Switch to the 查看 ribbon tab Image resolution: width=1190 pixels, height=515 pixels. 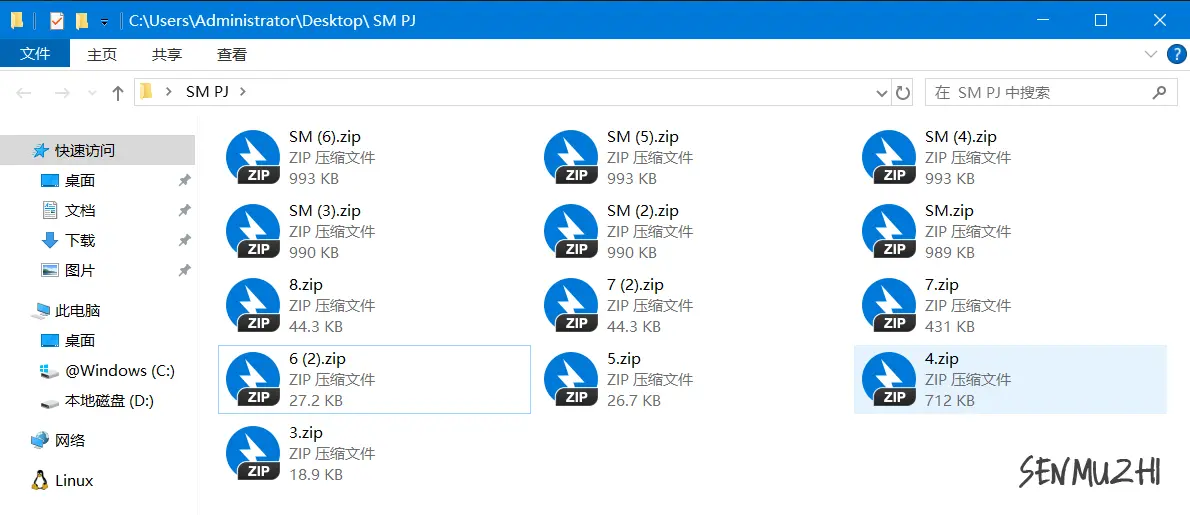tap(231, 54)
